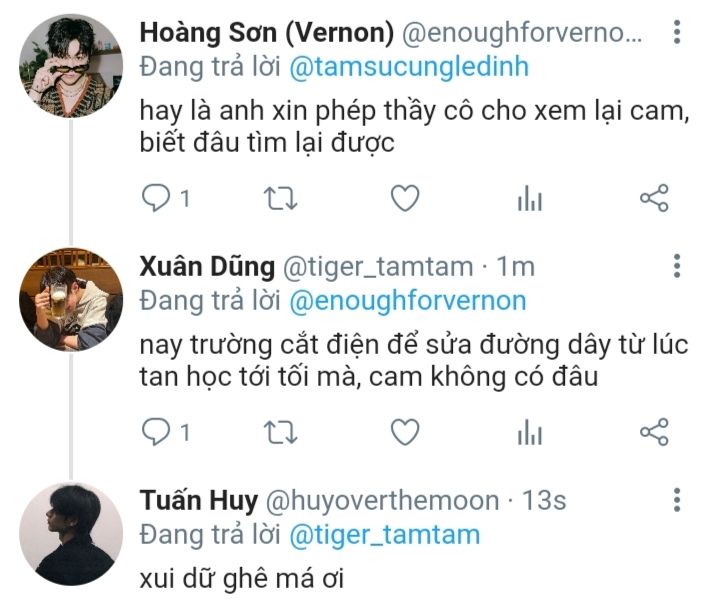Retweet Hoàng Sơn's tweet
The image size is (719, 611).
[280, 199]
